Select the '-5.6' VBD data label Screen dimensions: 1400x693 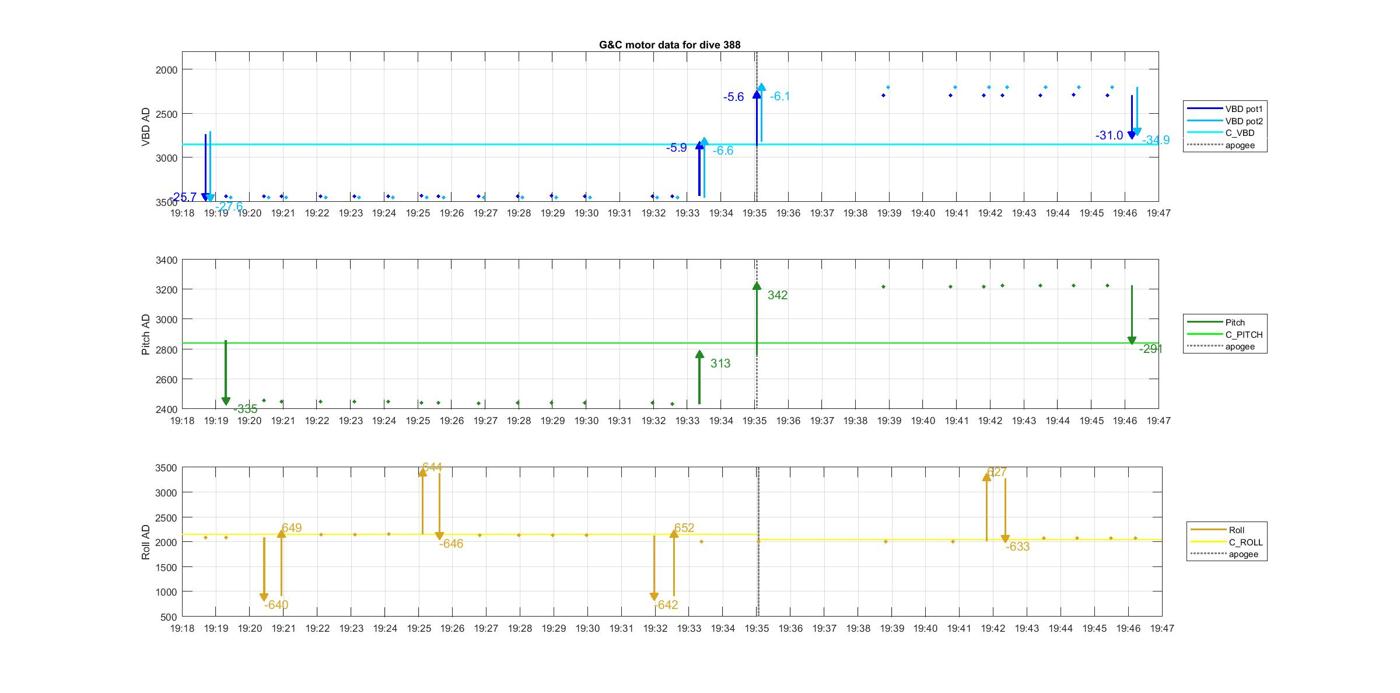(734, 97)
